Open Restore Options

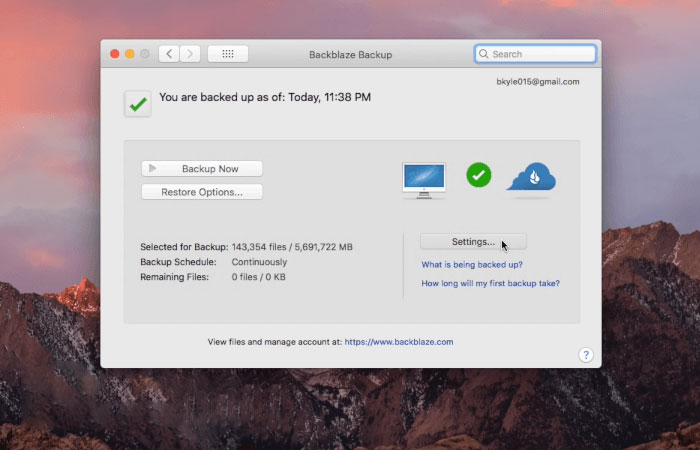tap(202, 192)
